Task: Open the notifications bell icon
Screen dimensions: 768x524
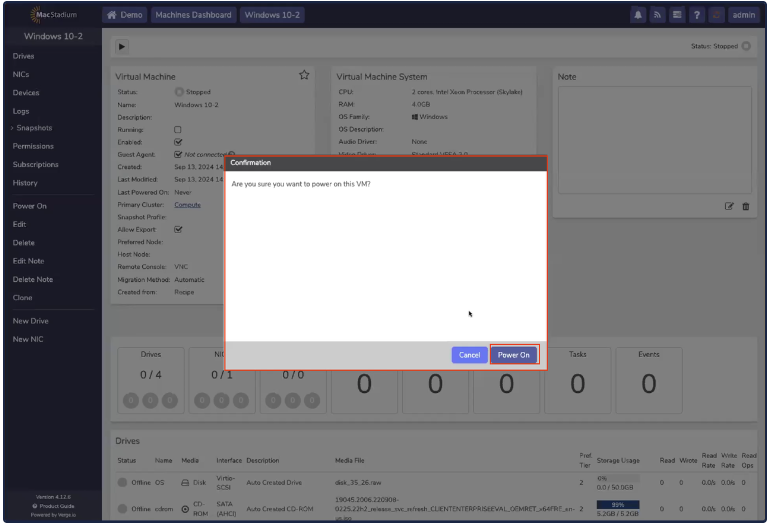Action: pos(638,15)
